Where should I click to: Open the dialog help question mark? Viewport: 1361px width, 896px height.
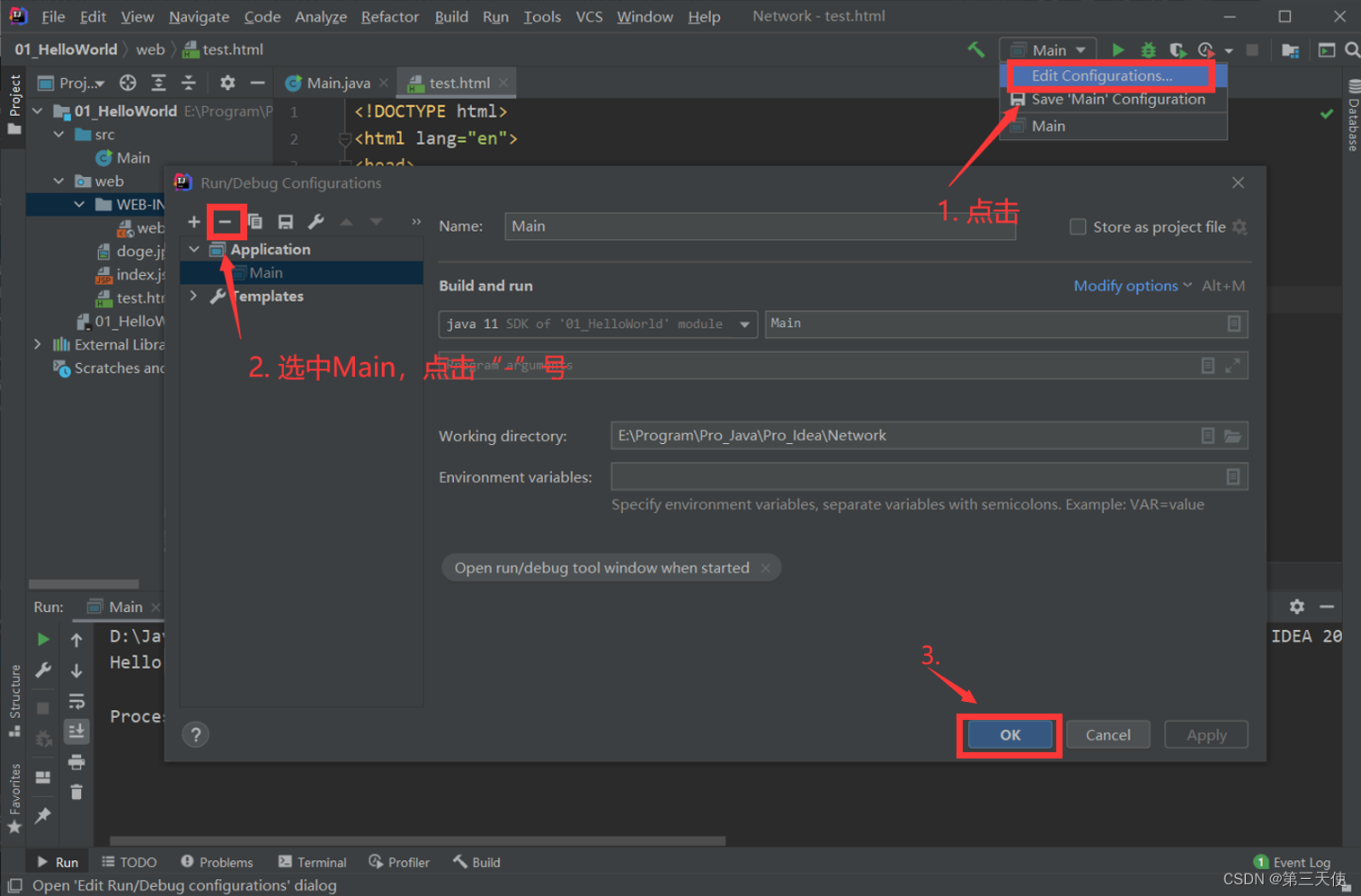[195, 735]
